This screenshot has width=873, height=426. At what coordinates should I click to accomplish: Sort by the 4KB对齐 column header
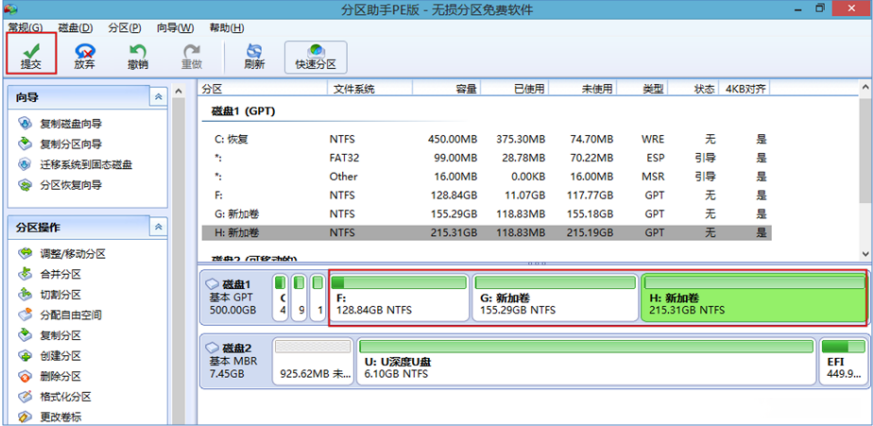pyautogui.click(x=743, y=89)
